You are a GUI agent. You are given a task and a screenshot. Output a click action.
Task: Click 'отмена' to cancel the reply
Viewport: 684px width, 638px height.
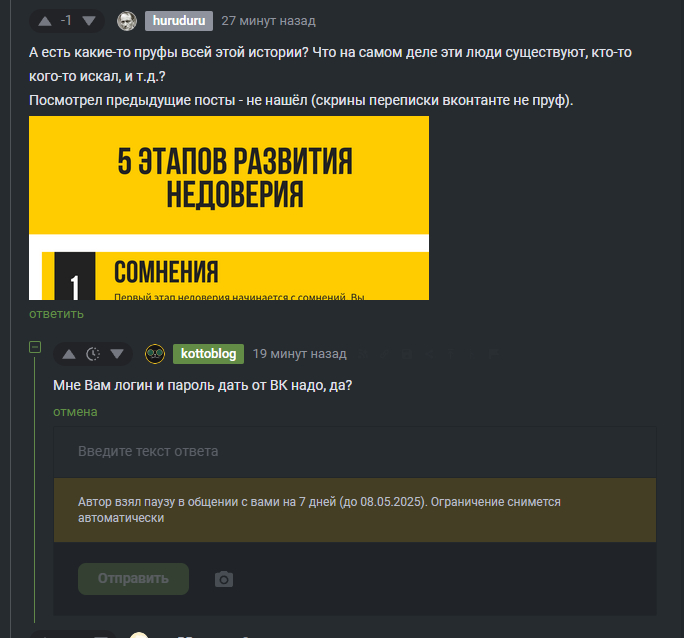tap(75, 412)
